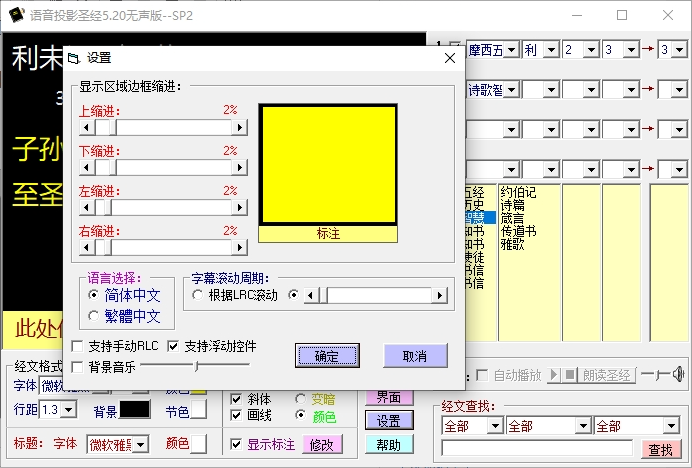Click stop icon before 朗读圣经
The height and width of the screenshot is (468, 692).
click(x=570, y=375)
